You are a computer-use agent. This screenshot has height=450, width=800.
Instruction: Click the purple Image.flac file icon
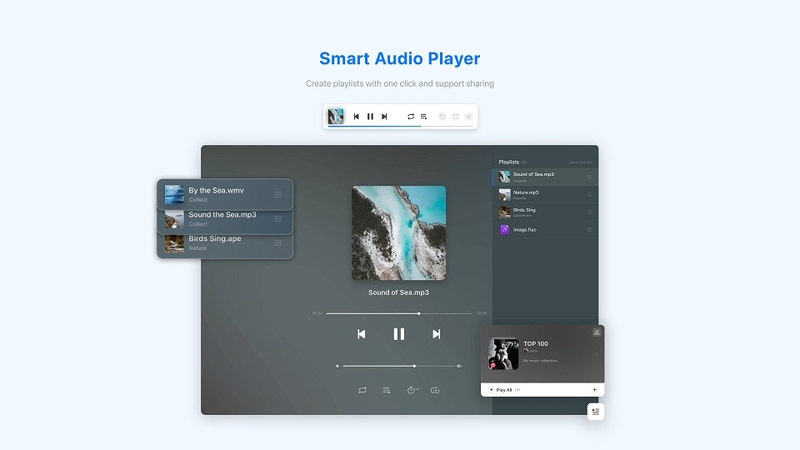[x=505, y=230]
